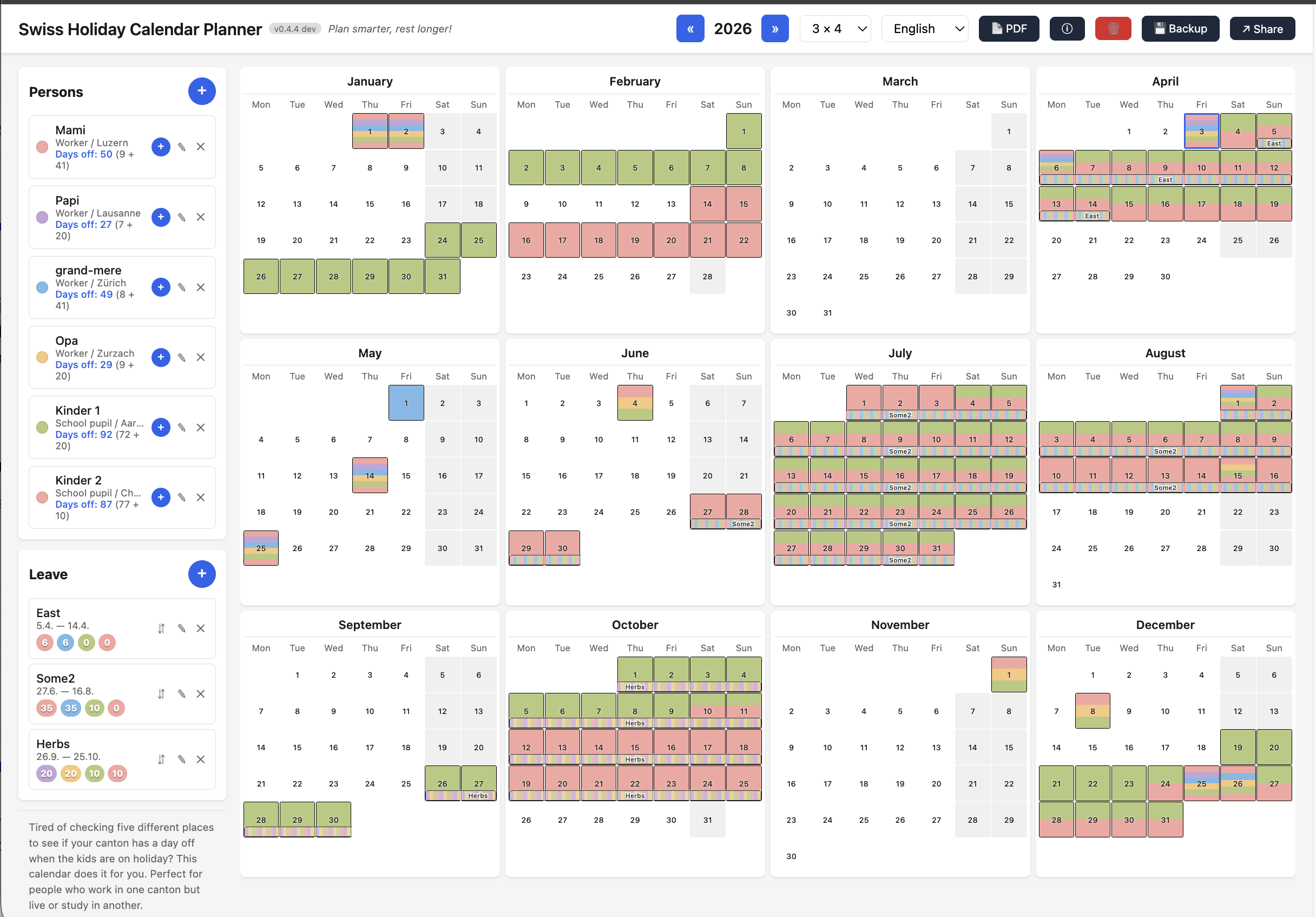
Task: Add a new person with the plus icon
Action: tap(202, 90)
